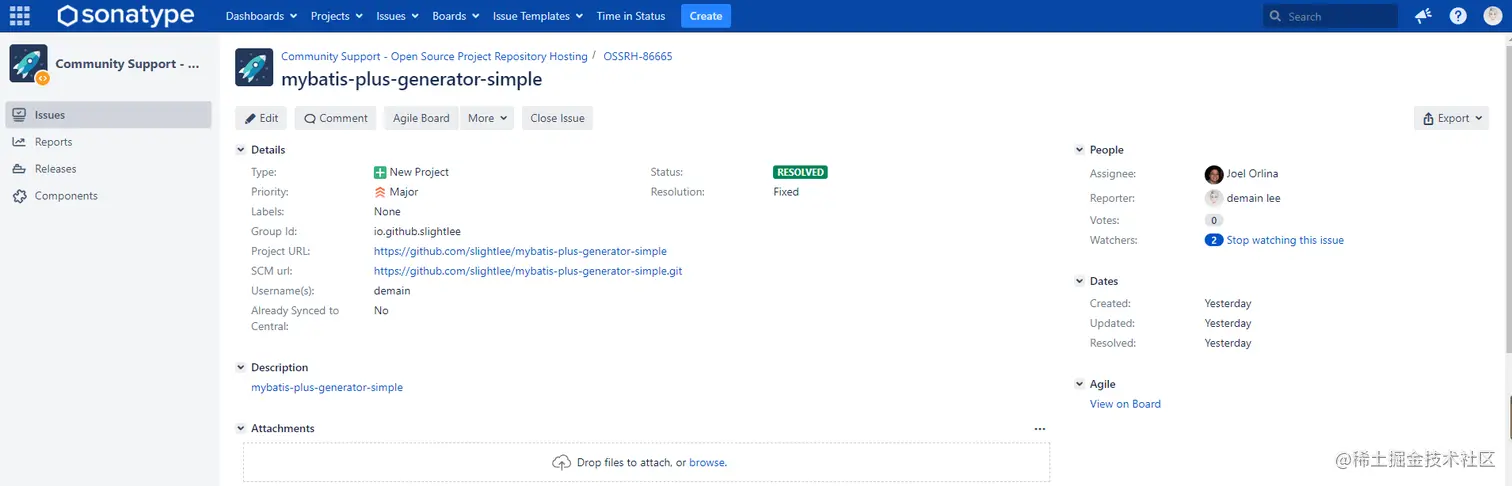1512x486 pixels.
Task: Open notifications megaphone icon
Action: (1423, 16)
